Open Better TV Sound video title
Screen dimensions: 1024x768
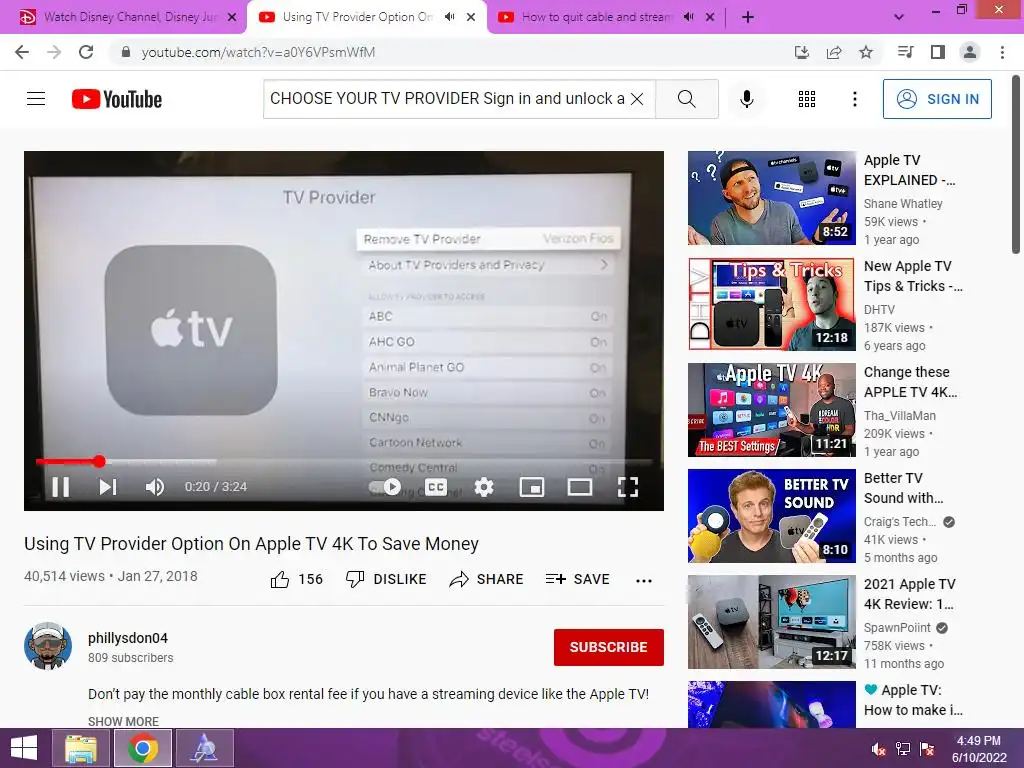[x=904, y=488]
